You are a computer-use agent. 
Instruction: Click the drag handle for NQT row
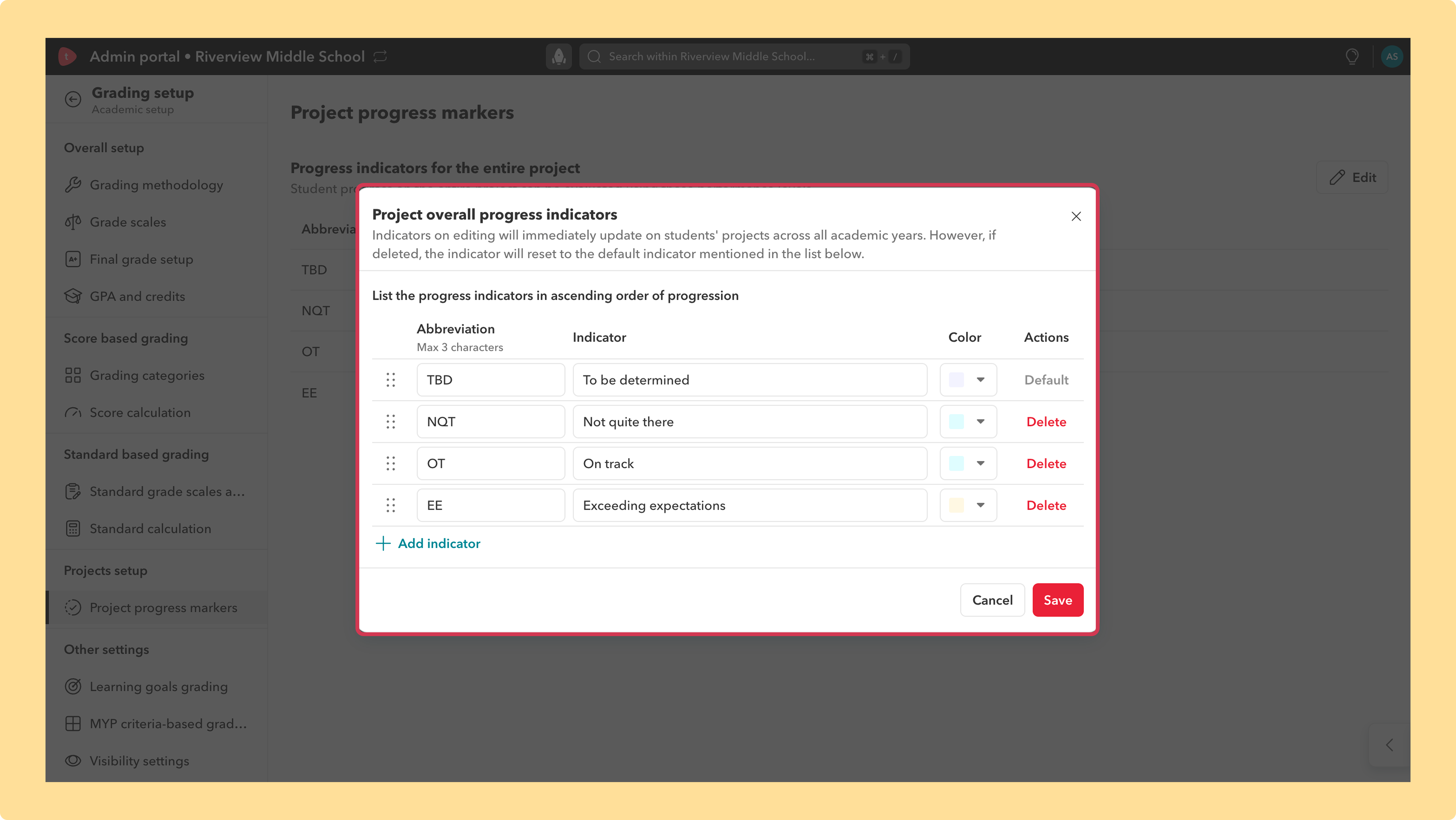(x=391, y=422)
